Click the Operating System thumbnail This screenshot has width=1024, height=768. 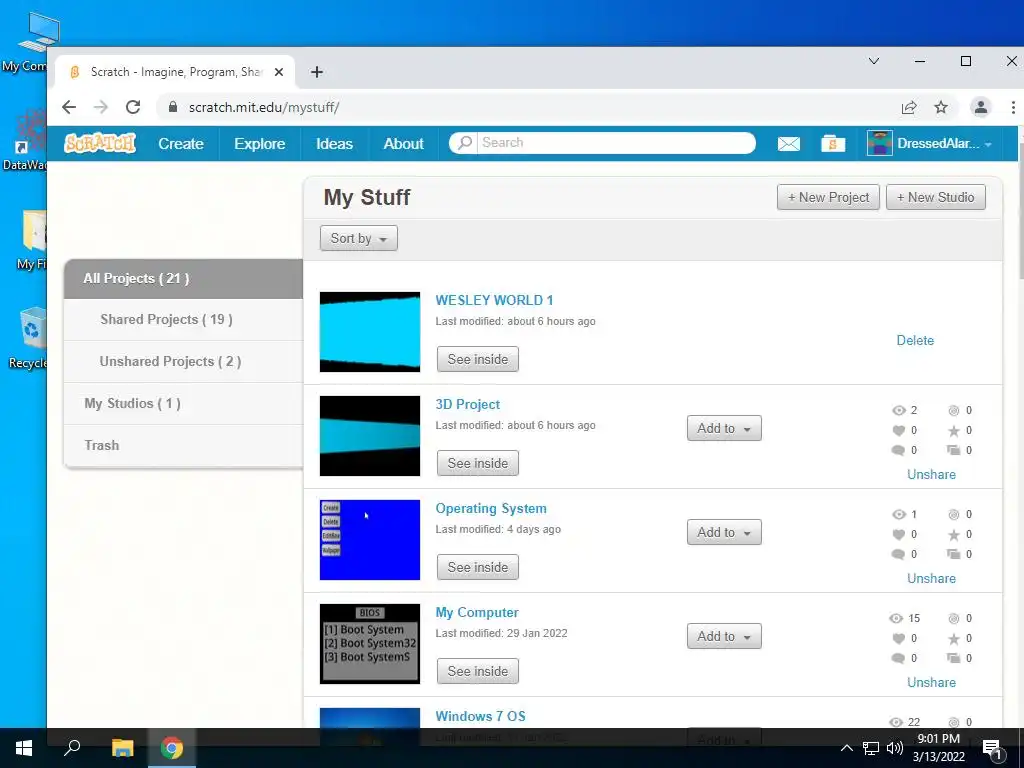[x=370, y=539]
